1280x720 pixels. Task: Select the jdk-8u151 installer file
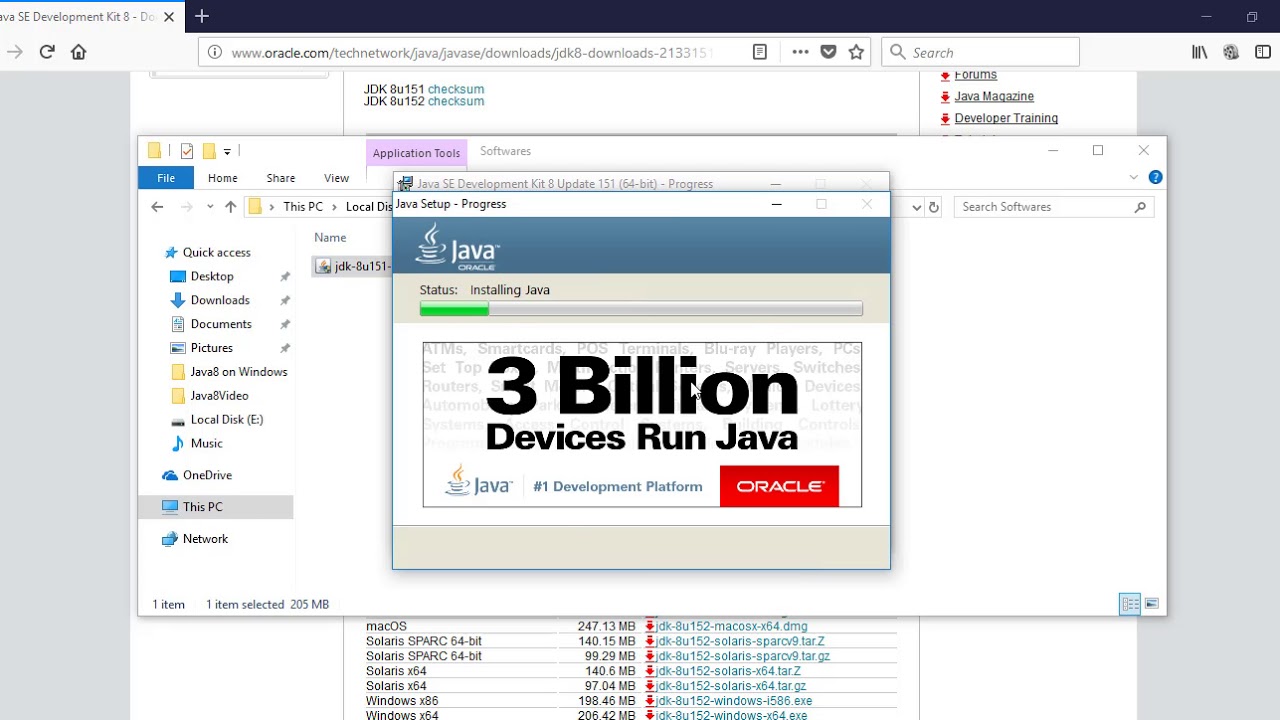(x=352, y=266)
